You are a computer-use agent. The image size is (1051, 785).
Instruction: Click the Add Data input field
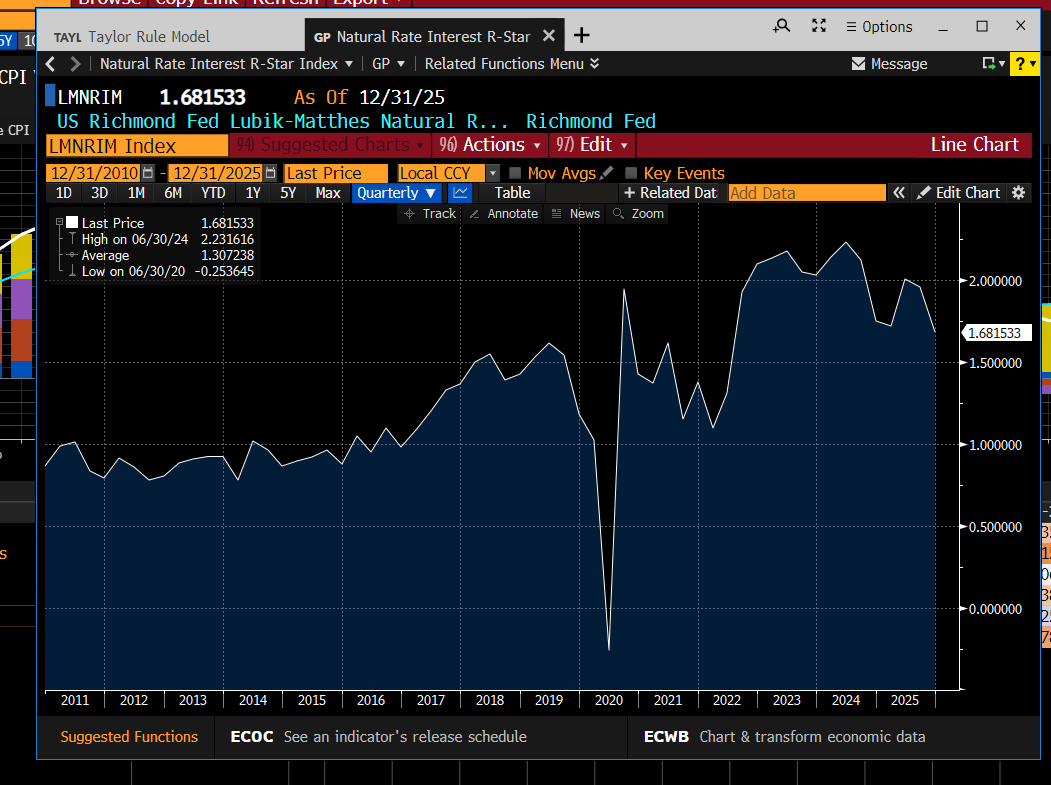point(807,193)
